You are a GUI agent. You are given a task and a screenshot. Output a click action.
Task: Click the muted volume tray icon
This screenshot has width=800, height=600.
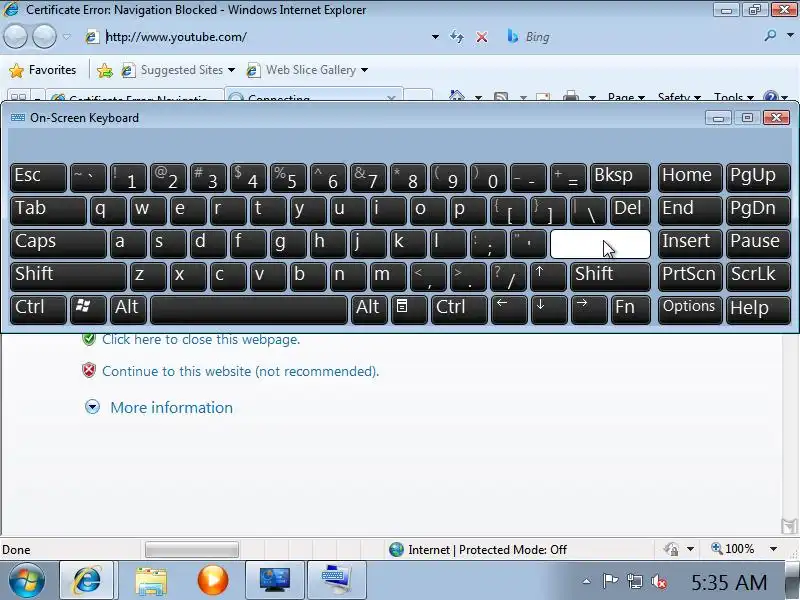click(659, 581)
